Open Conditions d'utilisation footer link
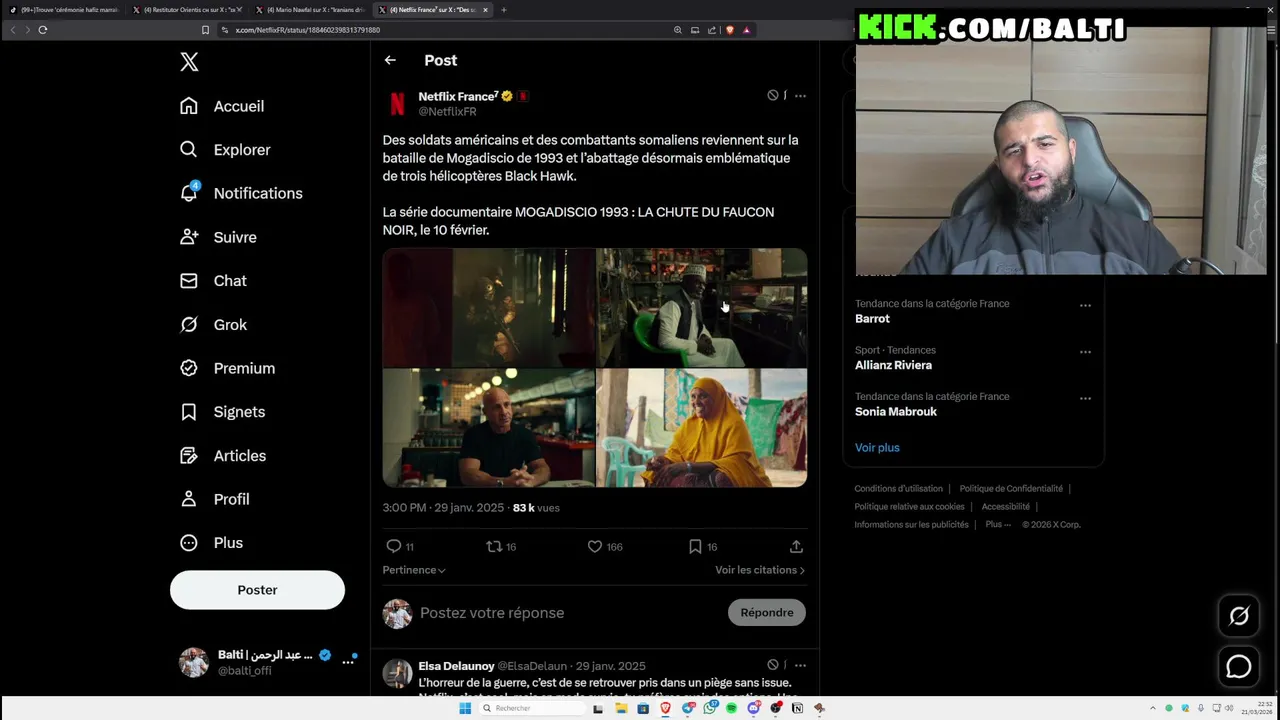This screenshot has width=1280, height=720. [x=898, y=489]
